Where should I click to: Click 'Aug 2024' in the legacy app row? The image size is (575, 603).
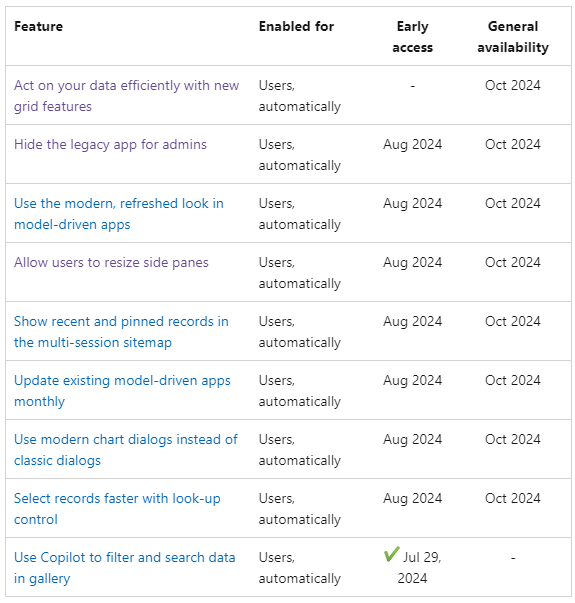(412, 145)
